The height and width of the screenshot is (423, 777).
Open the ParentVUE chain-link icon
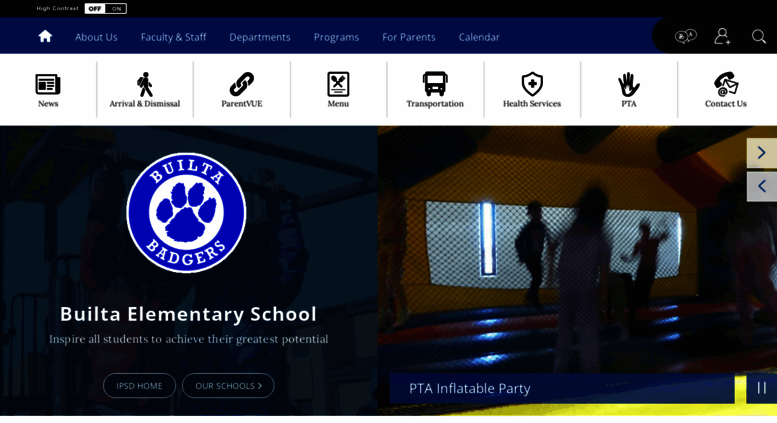(x=242, y=84)
